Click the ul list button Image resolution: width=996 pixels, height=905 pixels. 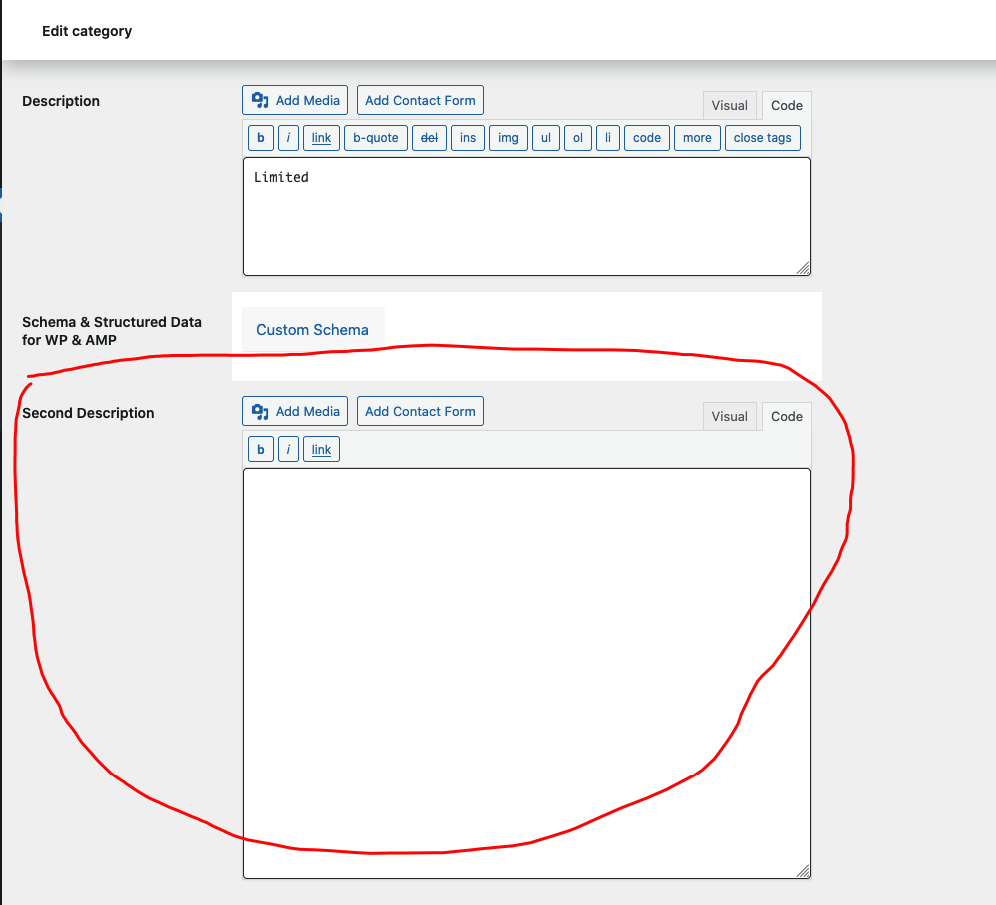pos(546,138)
